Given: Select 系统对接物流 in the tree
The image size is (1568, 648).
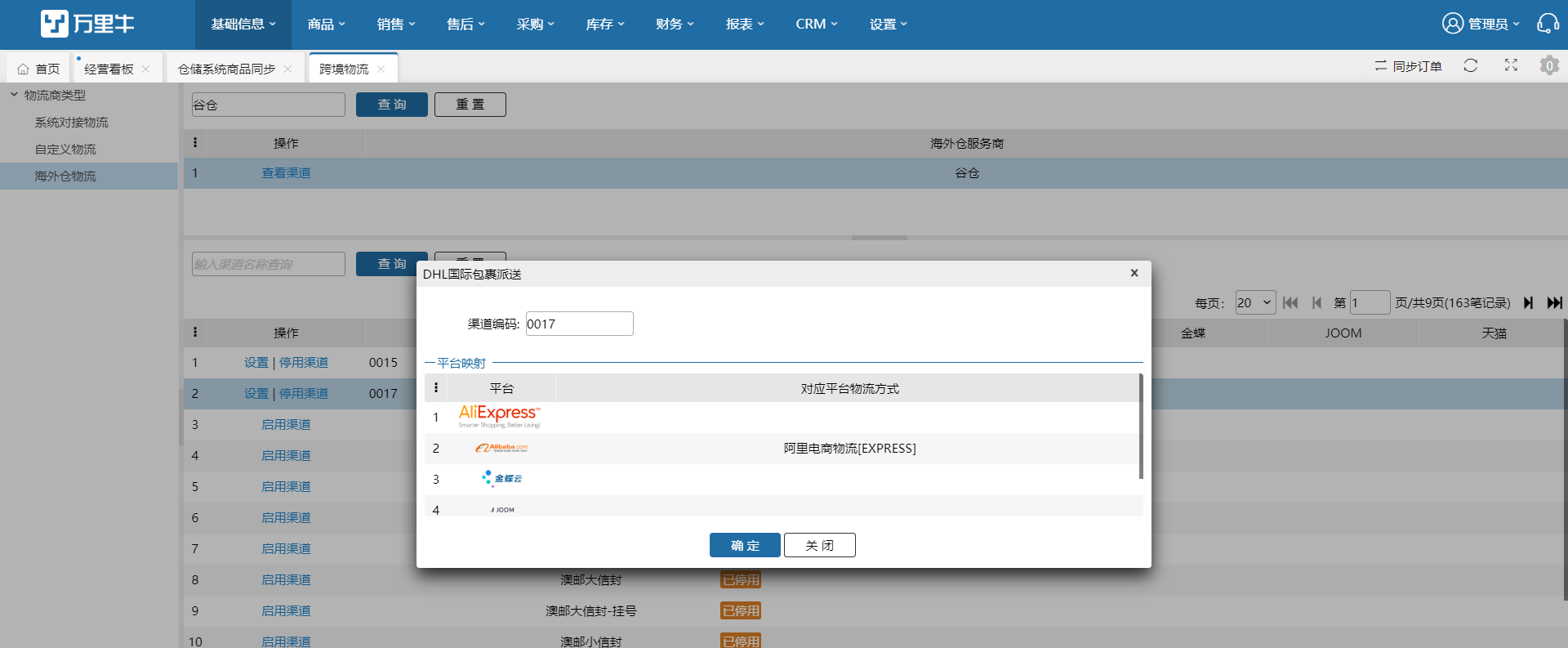Looking at the screenshot, I should pos(71,122).
